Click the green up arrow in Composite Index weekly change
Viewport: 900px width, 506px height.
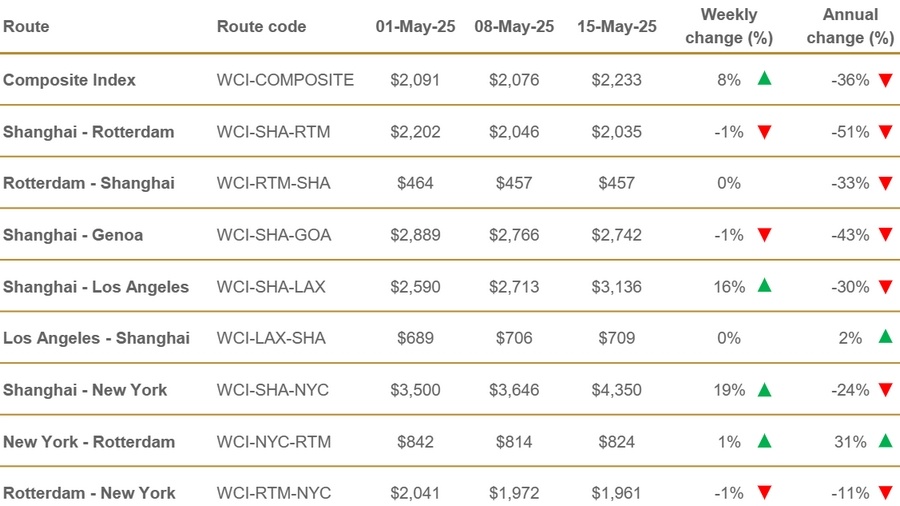tap(764, 79)
